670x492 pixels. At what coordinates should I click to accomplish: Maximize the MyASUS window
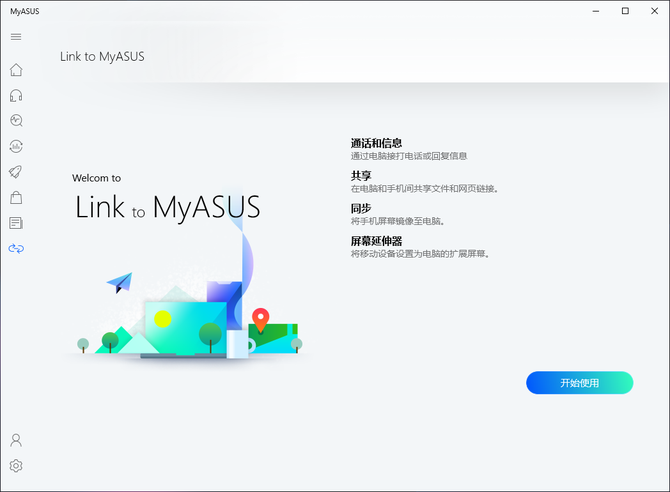(625, 11)
